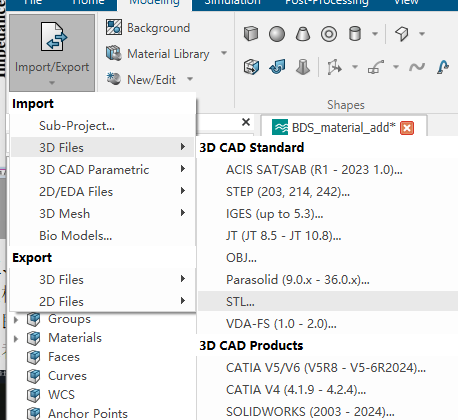Select the spline curve tool
Viewport: 458px width, 420px height.
pos(417,67)
